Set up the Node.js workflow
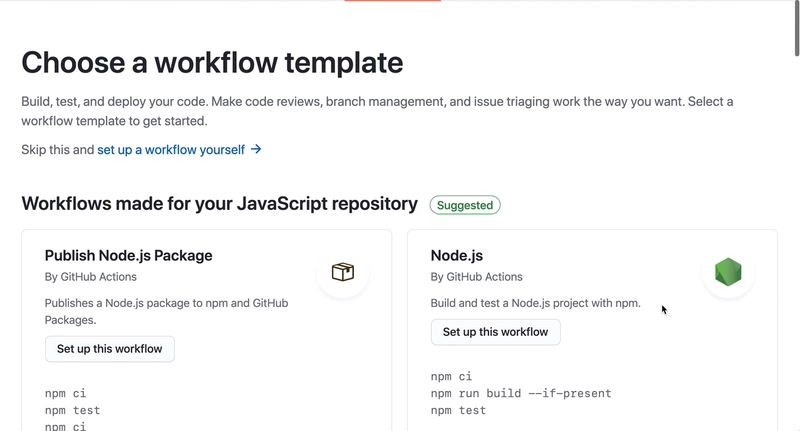800x431 pixels. (x=495, y=332)
